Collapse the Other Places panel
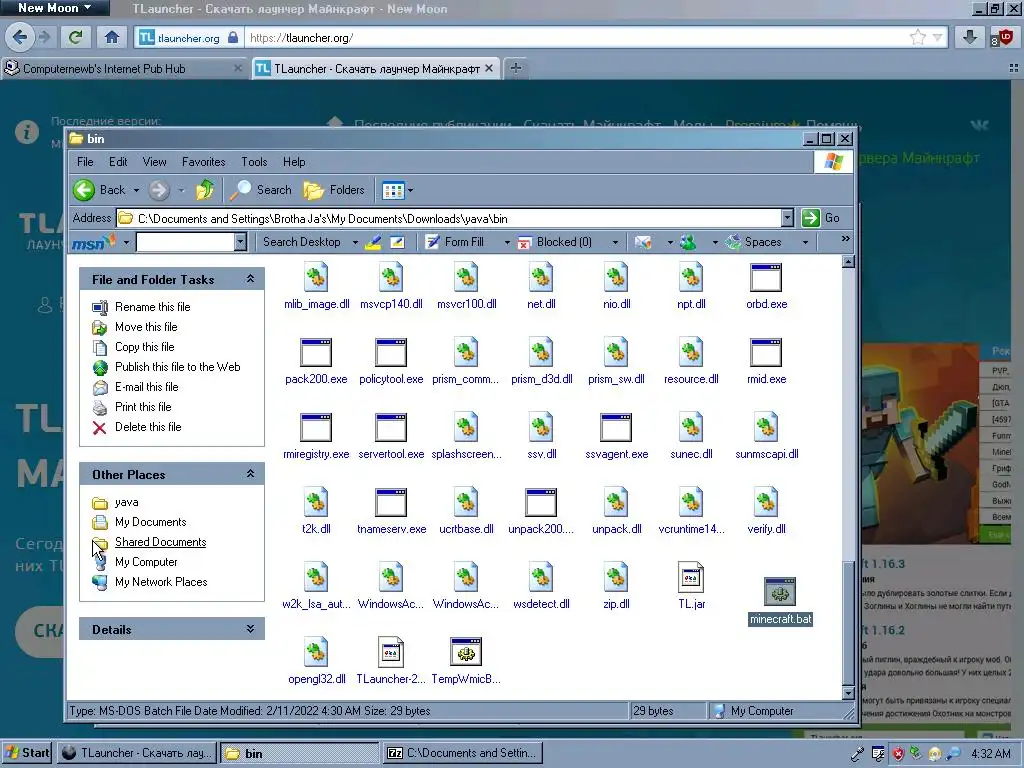 (250, 473)
